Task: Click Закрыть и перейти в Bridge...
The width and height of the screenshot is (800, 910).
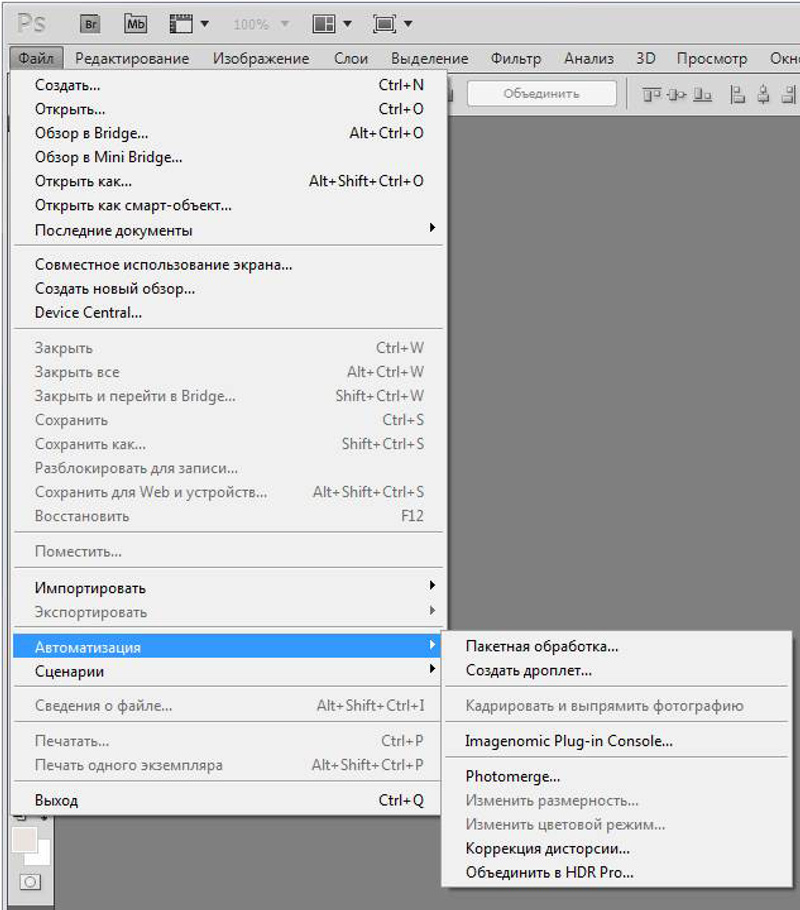Action: click(227, 396)
